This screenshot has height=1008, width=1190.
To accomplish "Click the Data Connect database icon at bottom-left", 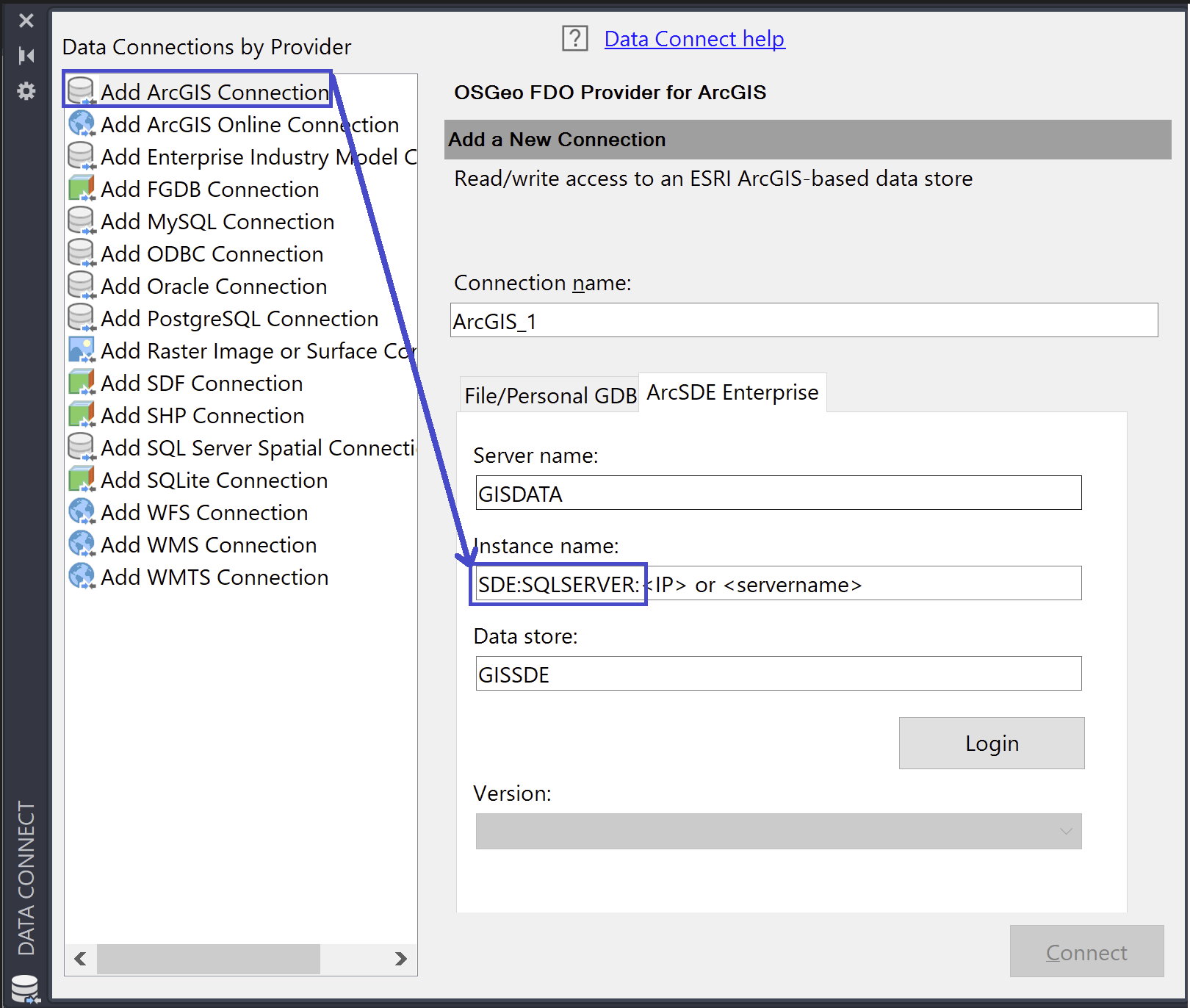I will [x=26, y=988].
